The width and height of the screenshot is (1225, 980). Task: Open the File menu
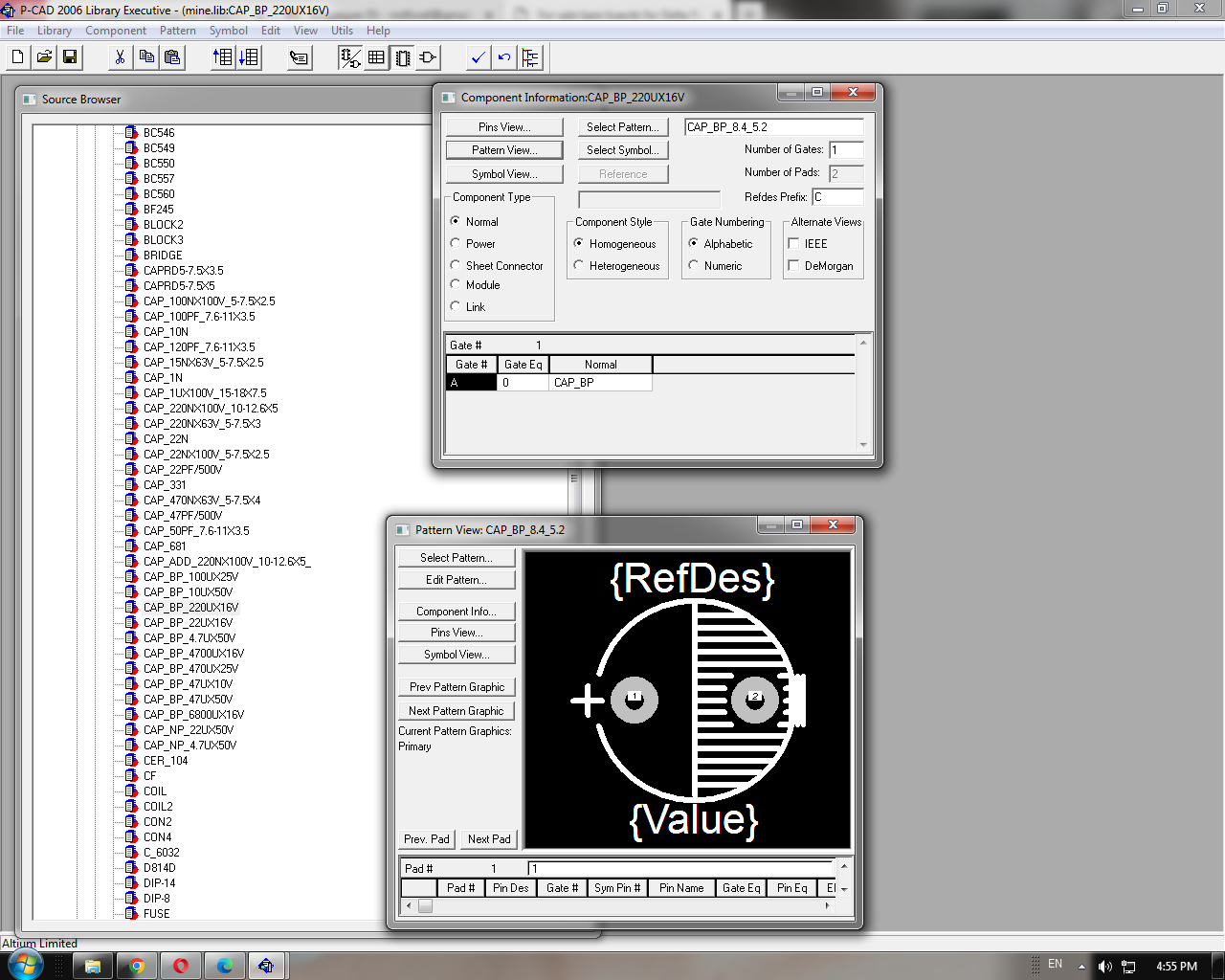pyautogui.click(x=15, y=31)
